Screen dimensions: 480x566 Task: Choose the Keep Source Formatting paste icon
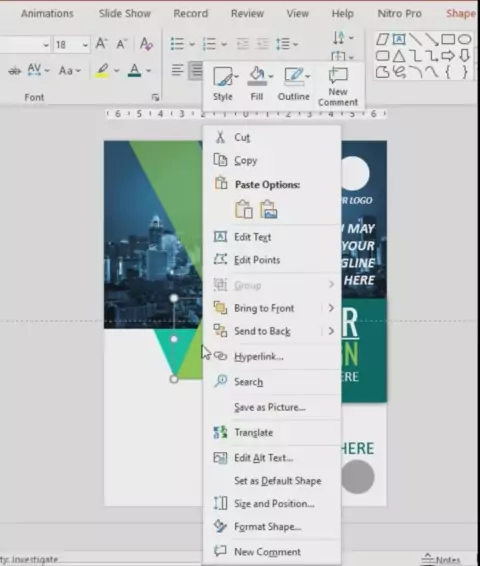pos(244,209)
